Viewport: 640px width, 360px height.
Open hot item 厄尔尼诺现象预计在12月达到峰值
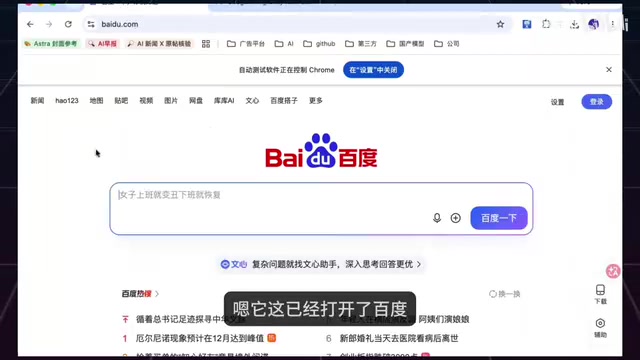tap(200, 338)
